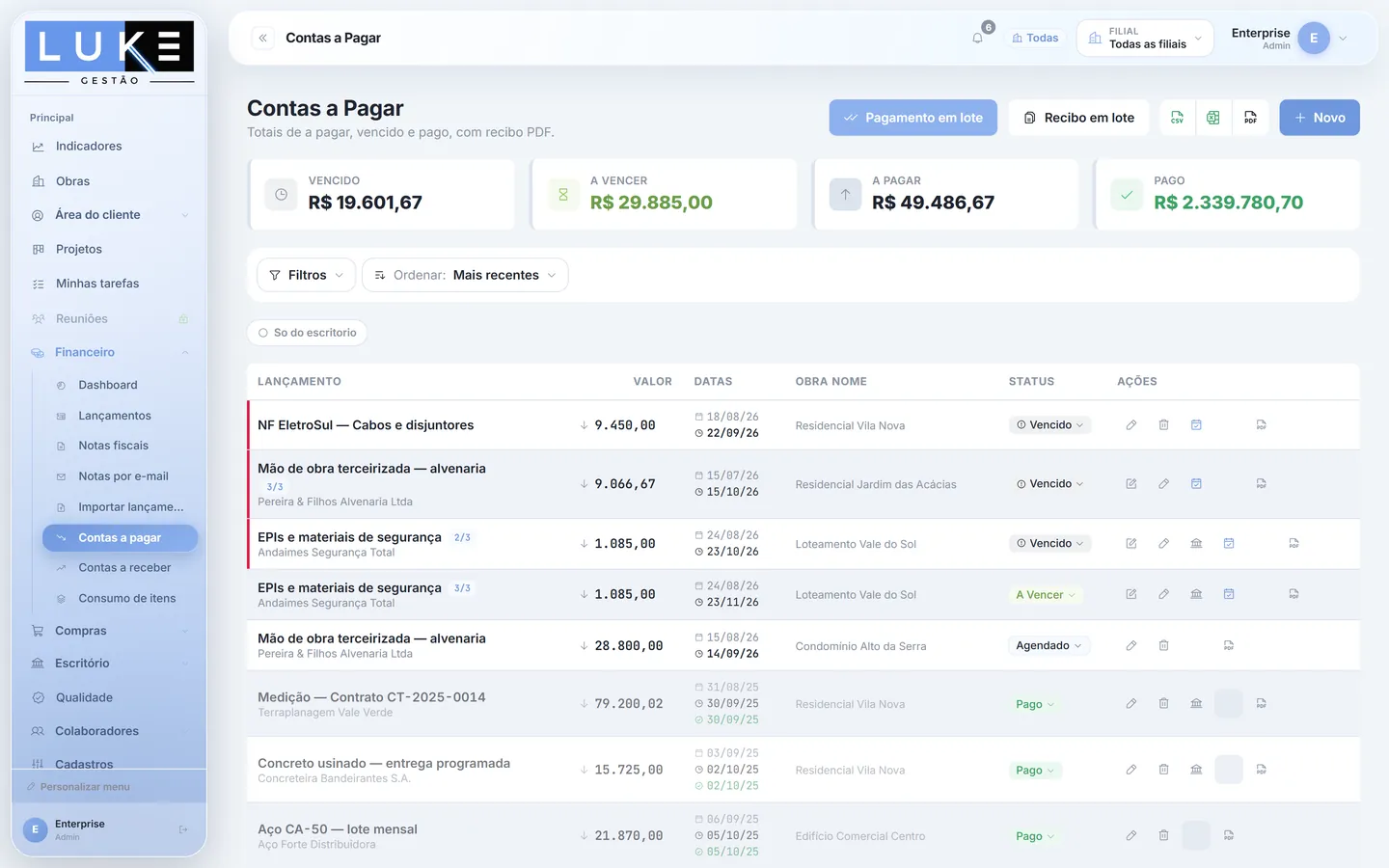
Task: Open PDF receipt for Concreto usinado row
Action: tap(1261, 770)
